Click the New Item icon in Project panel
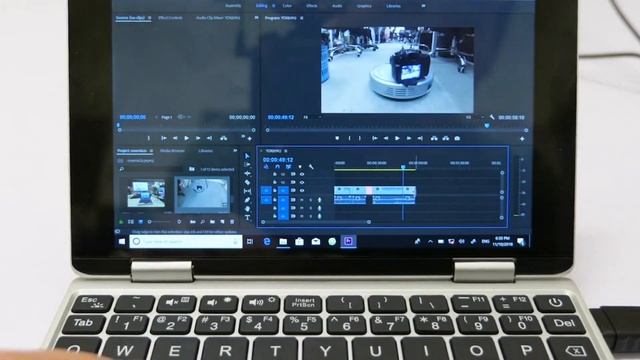This screenshot has height=360, width=640. tap(222, 222)
